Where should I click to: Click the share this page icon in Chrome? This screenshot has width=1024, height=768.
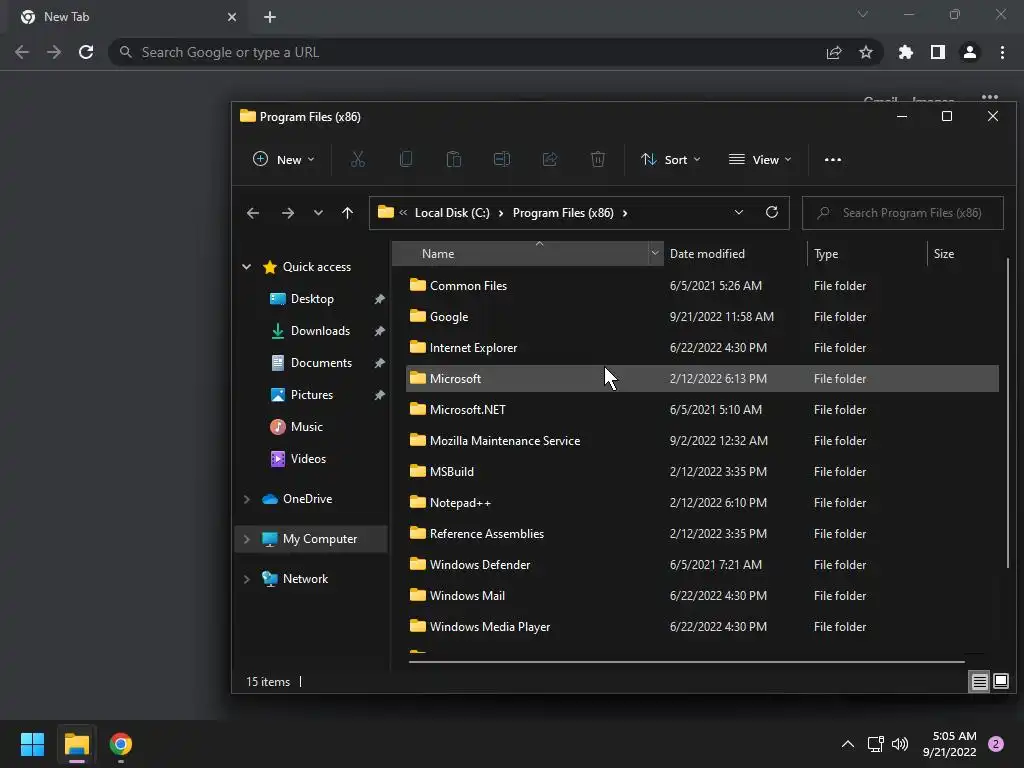pos(833,52)
